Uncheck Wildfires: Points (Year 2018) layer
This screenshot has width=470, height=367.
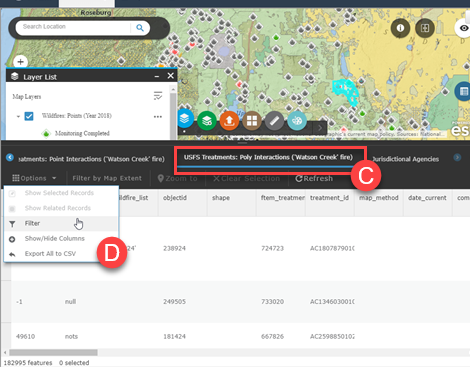(29, 116)
